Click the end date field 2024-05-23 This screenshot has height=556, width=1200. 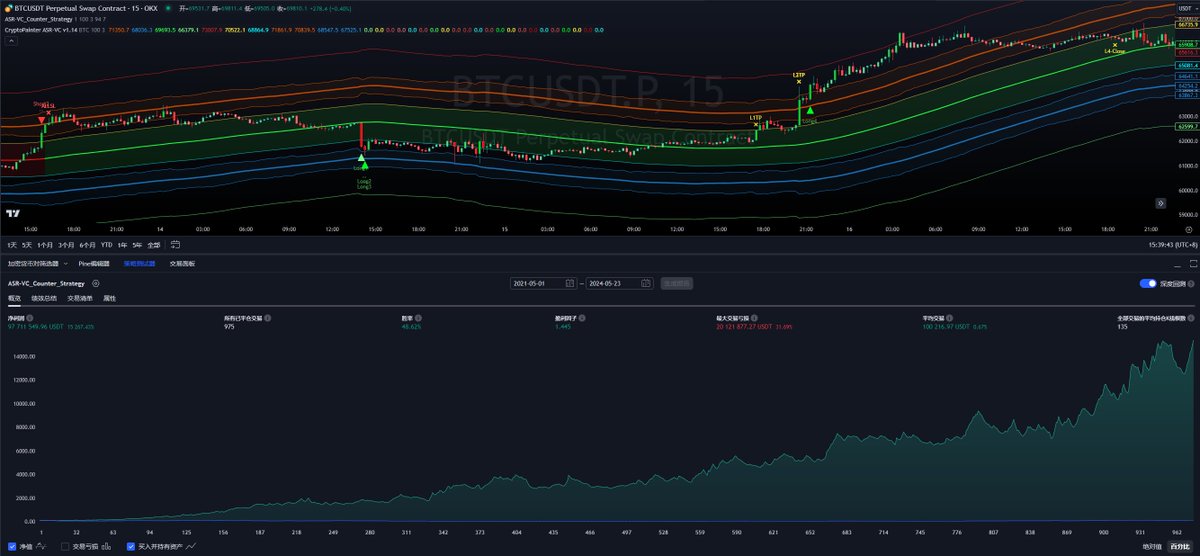point(621,284)
